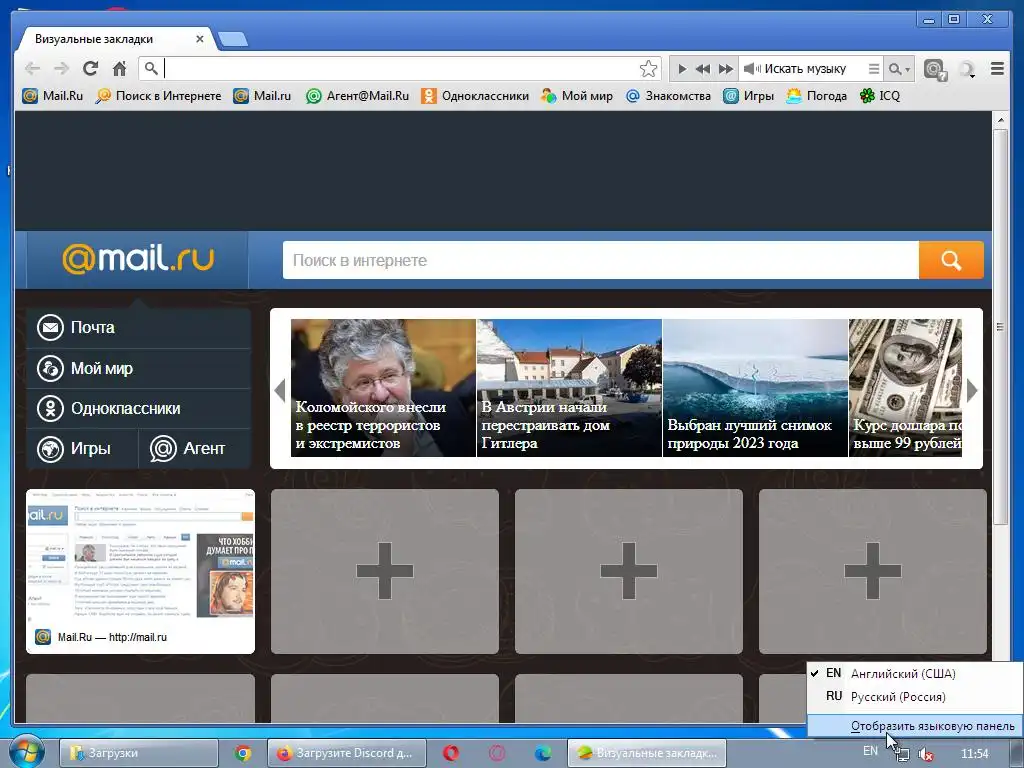1024x768 pixels.
Task: Open Выбран лучший снимок природы story
Action: pos(755,388)
